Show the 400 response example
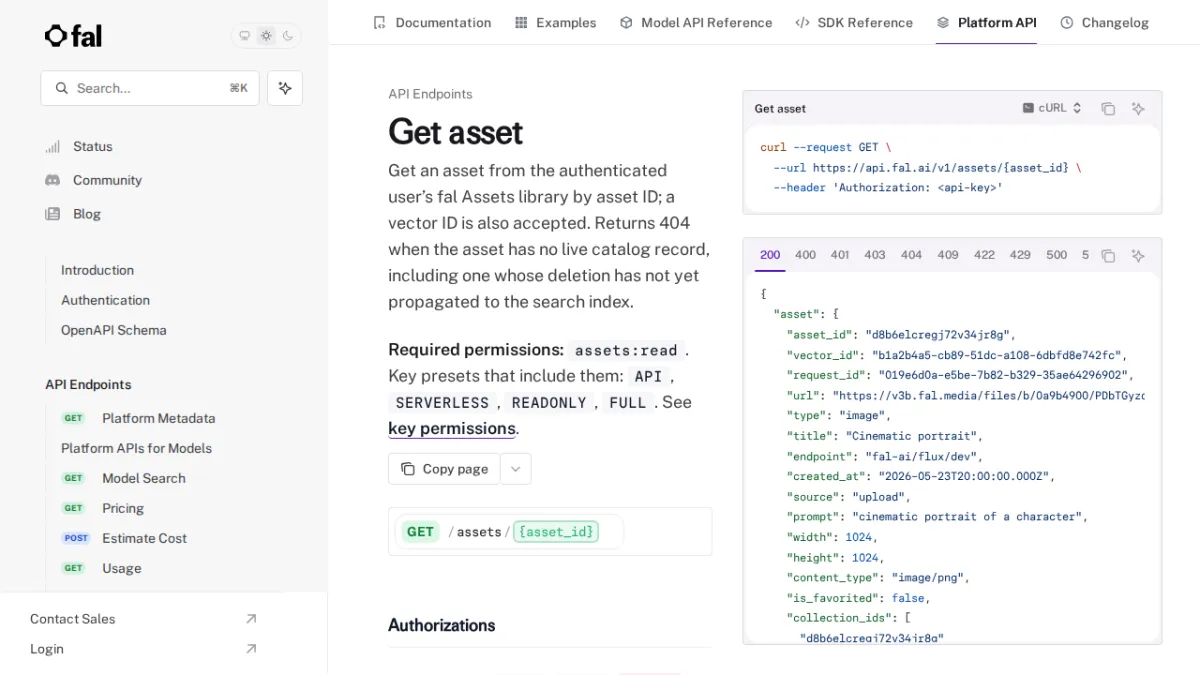 (x=805, y=255)
